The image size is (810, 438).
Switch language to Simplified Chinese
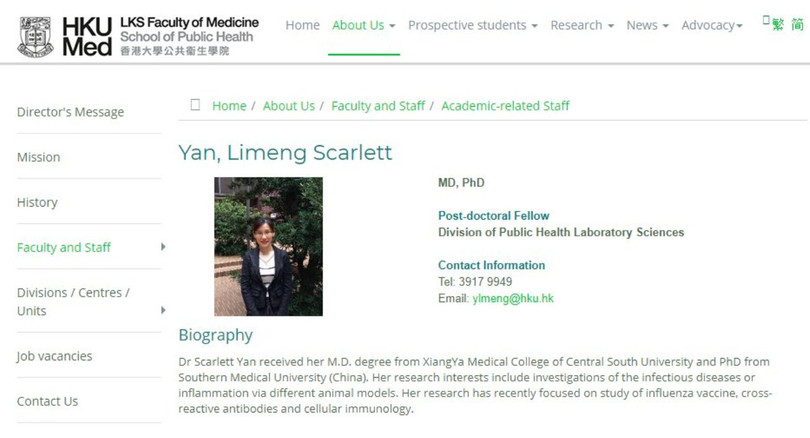[x=796, y=25]
